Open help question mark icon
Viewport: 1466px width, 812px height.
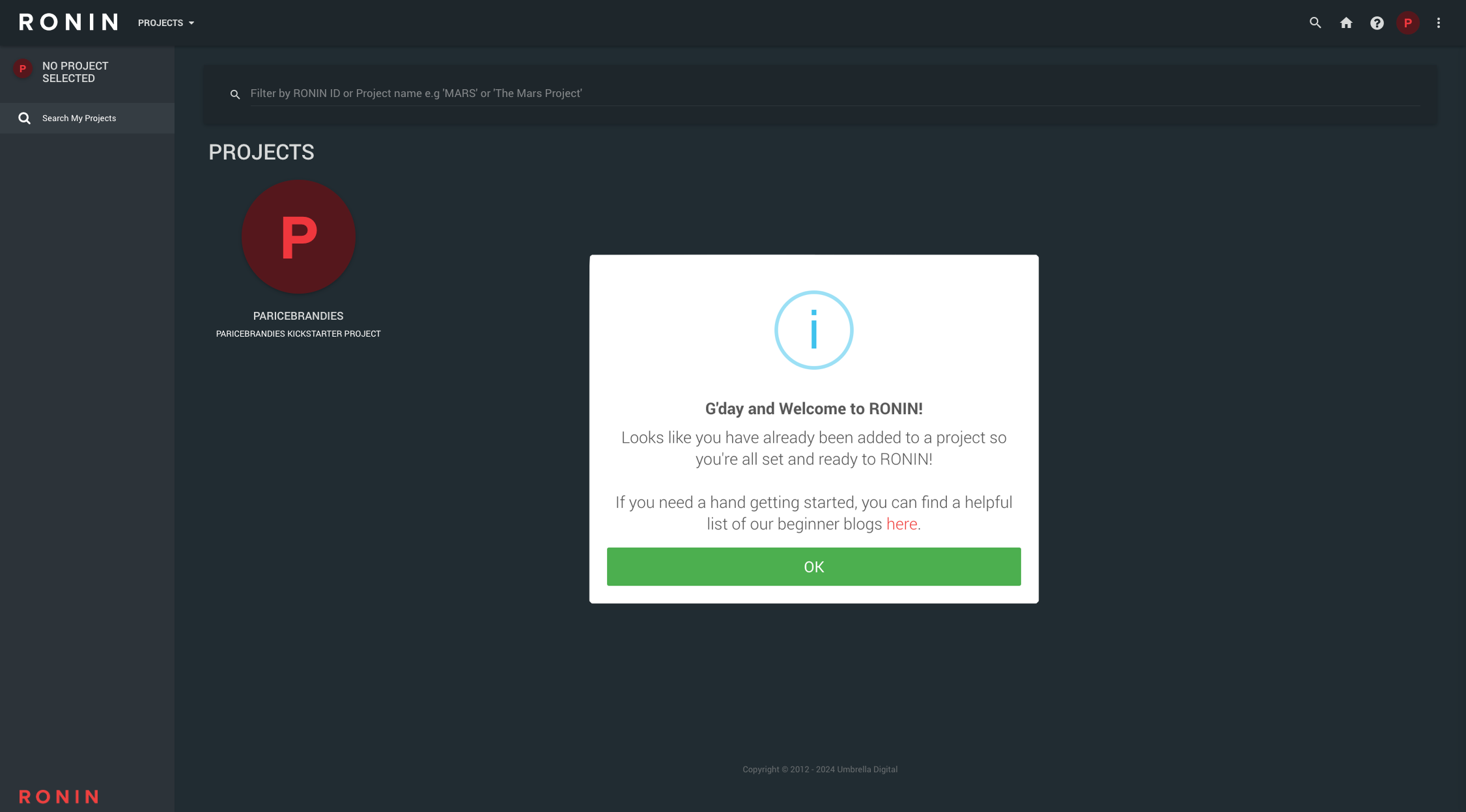tap(1377, 23)
